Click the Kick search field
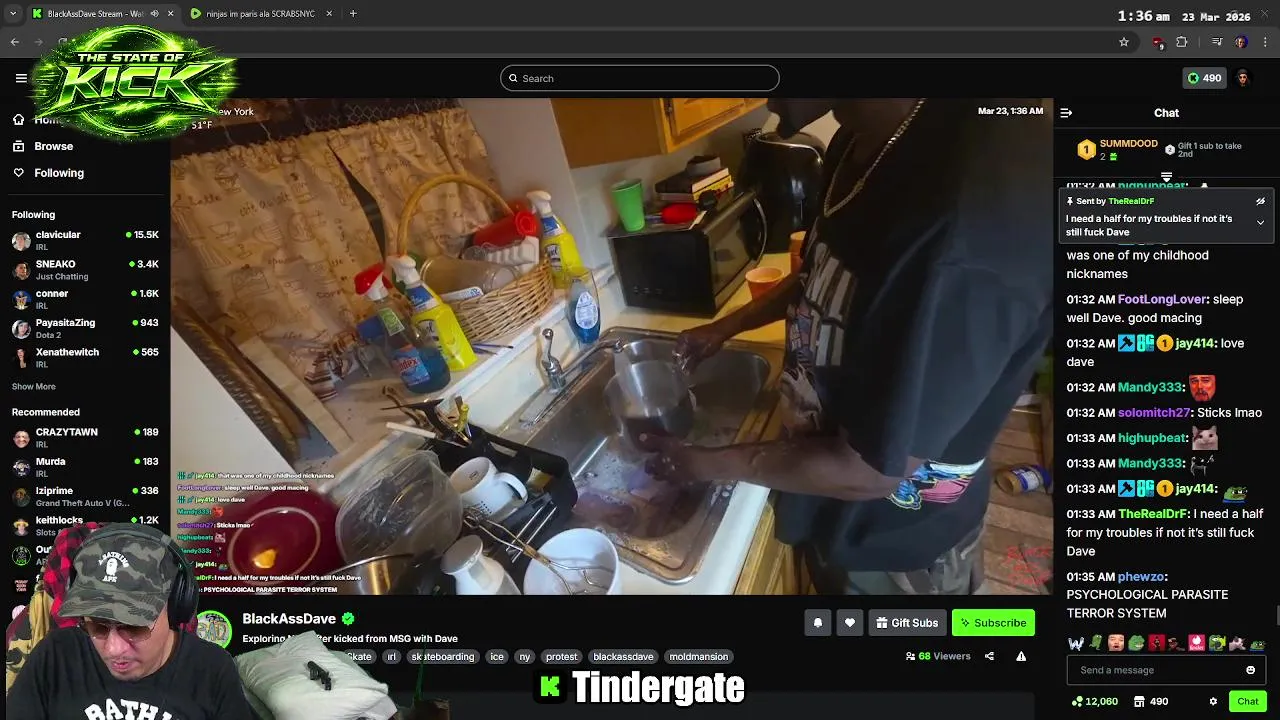The height and width of the screenshot is (720, 1280). [640, 78]
